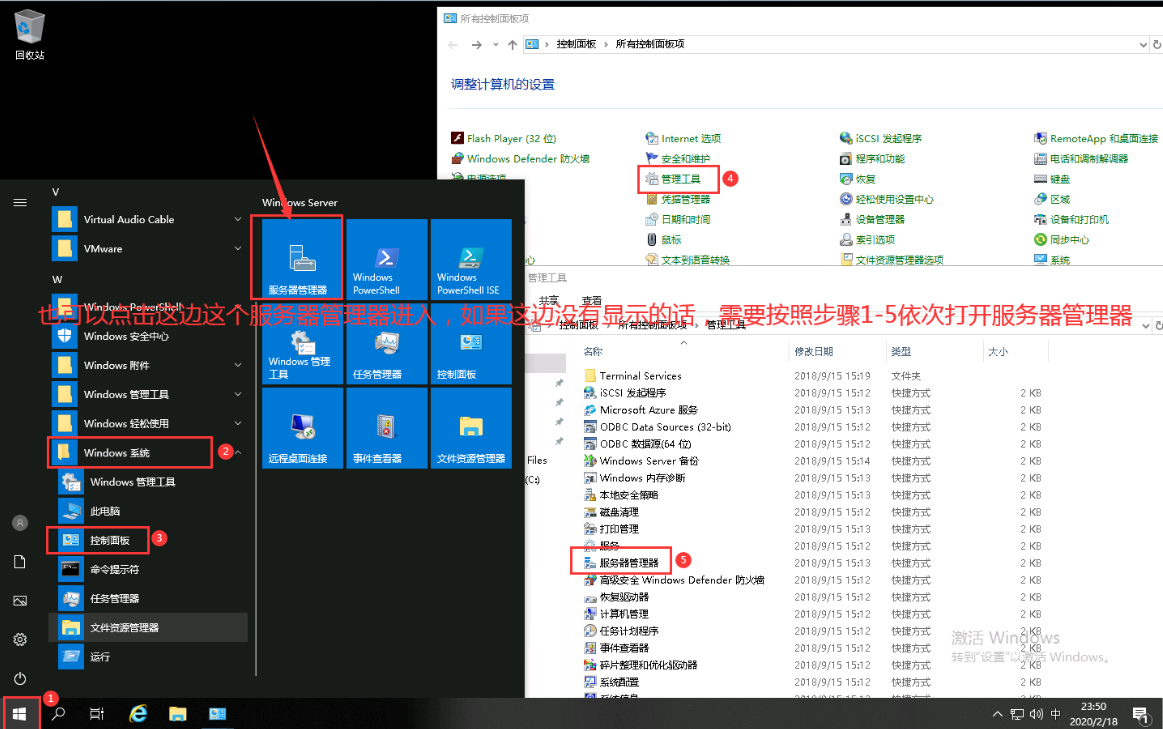Open the Windows PowerShell ISE tile
Screen dimensions: 1163x729
470,260
